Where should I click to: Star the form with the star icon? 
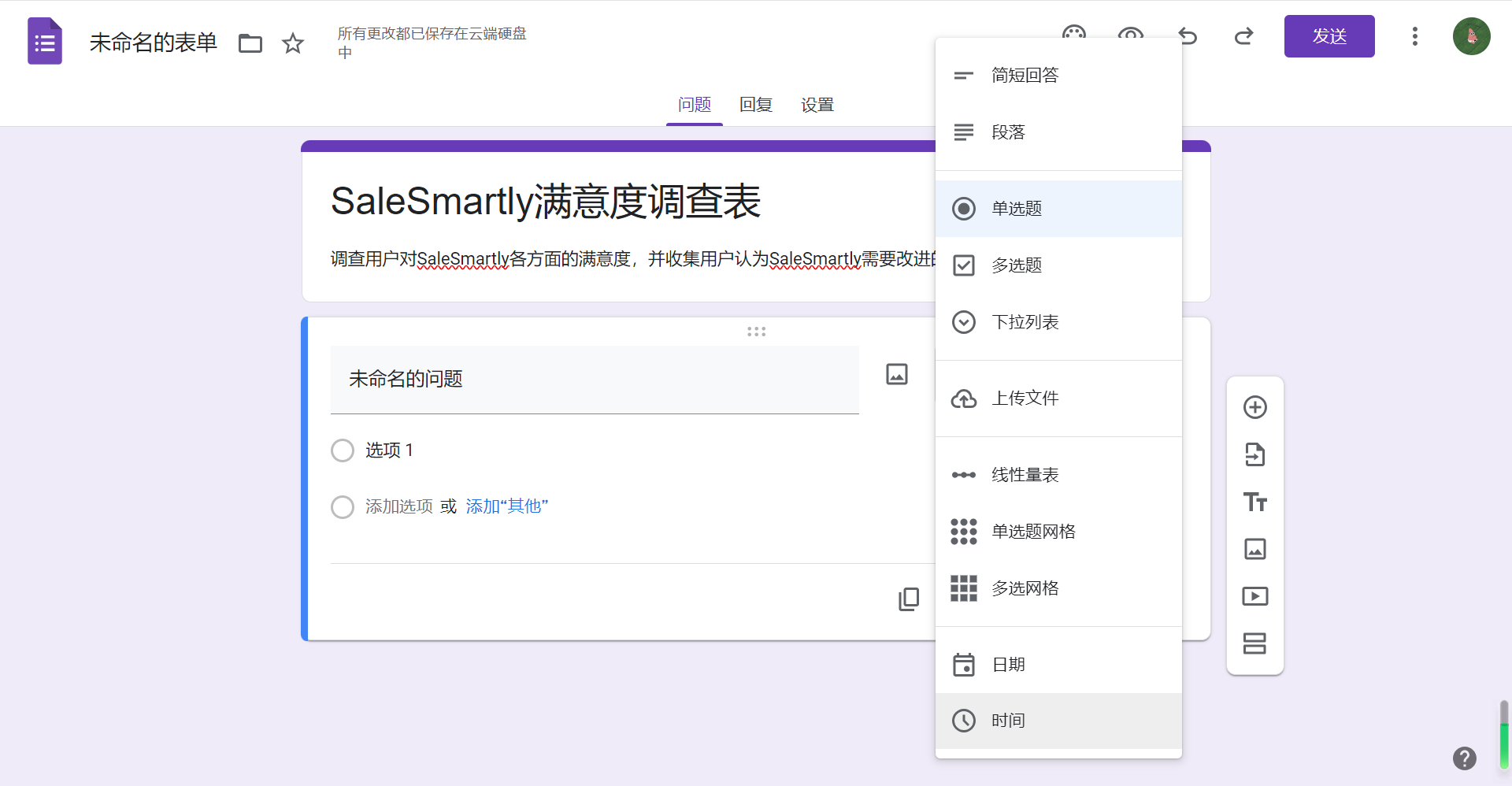(x=293, y=43)
